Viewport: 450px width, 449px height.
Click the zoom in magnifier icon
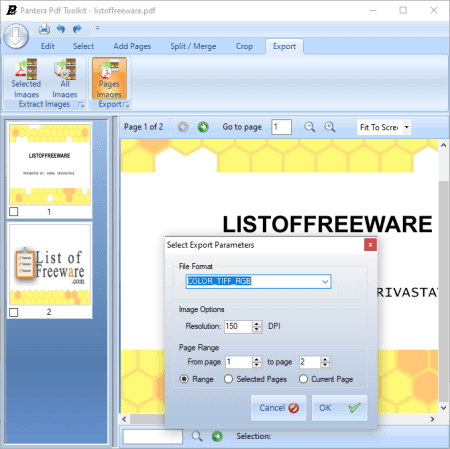330,127
